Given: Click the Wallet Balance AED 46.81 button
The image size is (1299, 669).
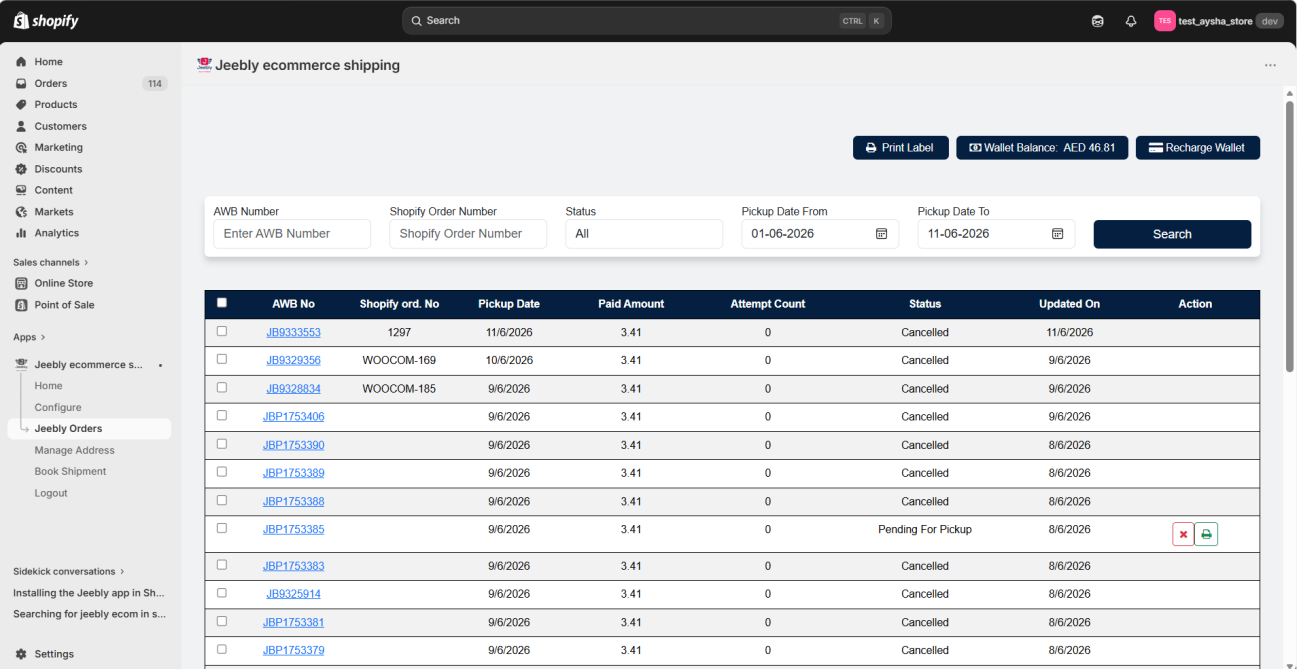Looking at the screenshot, I should 1042,148.
